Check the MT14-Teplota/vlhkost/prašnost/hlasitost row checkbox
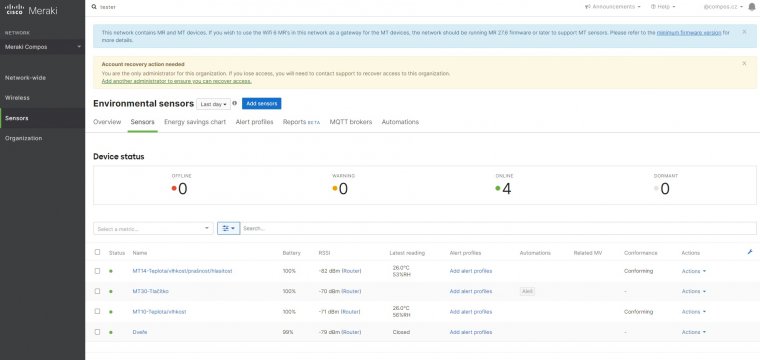 [97, 271]
